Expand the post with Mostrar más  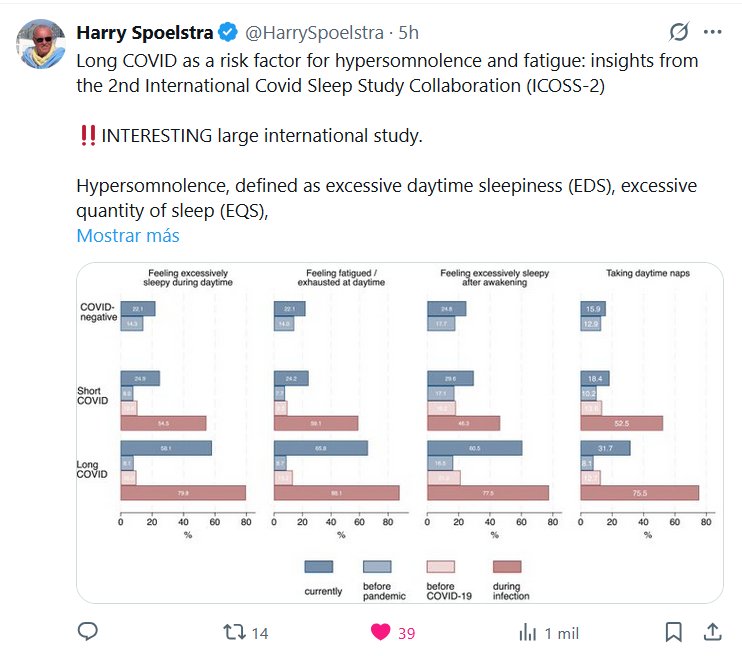pyautogui.click(x=128, y=236)
